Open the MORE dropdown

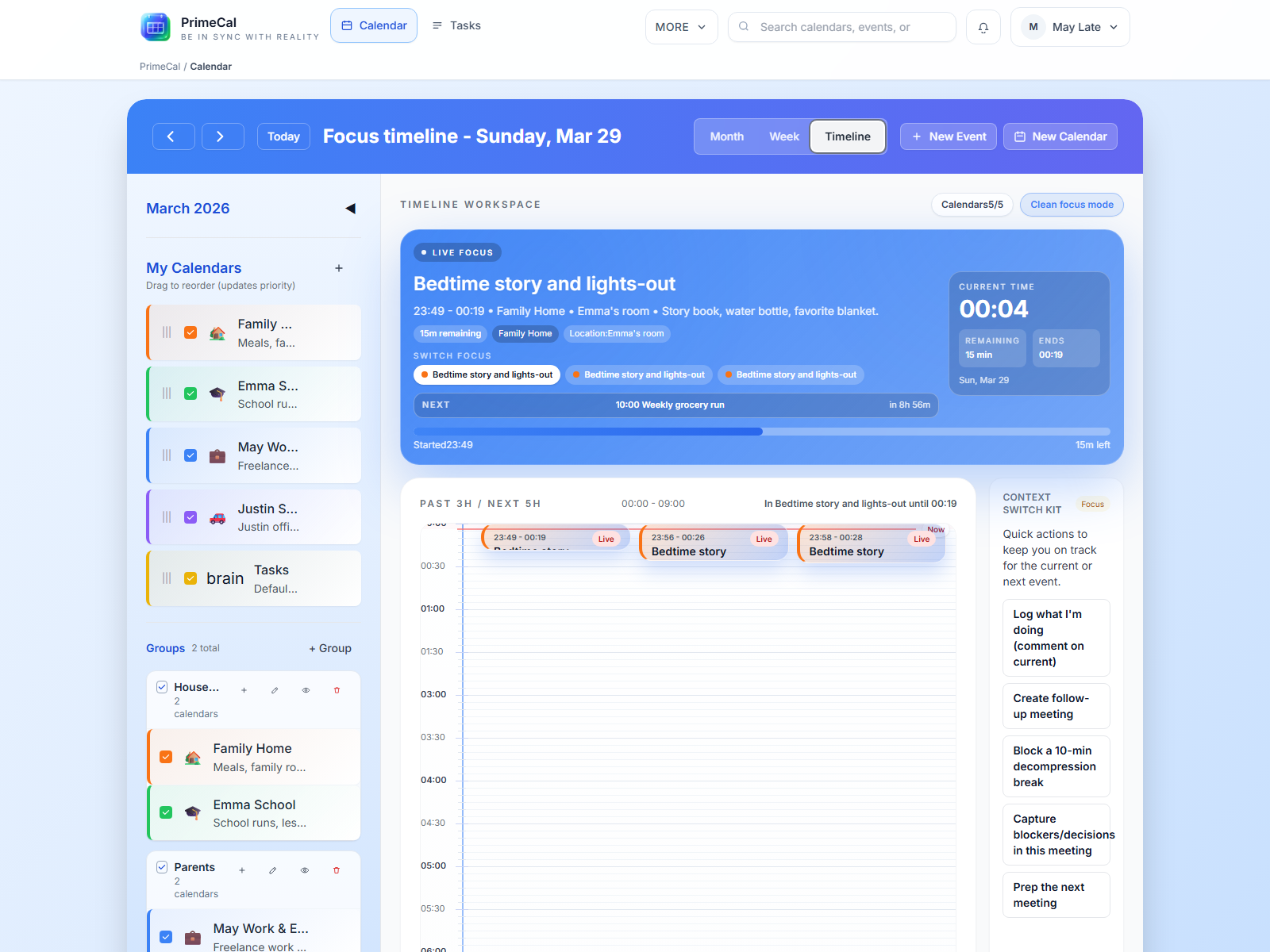[680, 26]
